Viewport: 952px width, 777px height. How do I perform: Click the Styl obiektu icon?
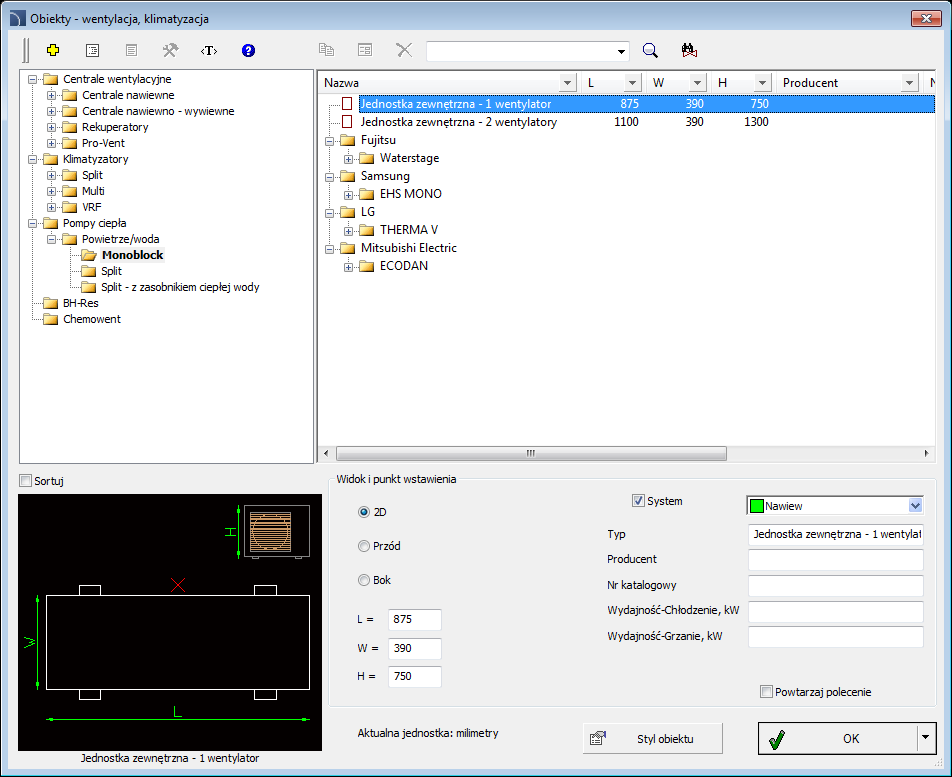pyautogui.click(x=598, y=738)
